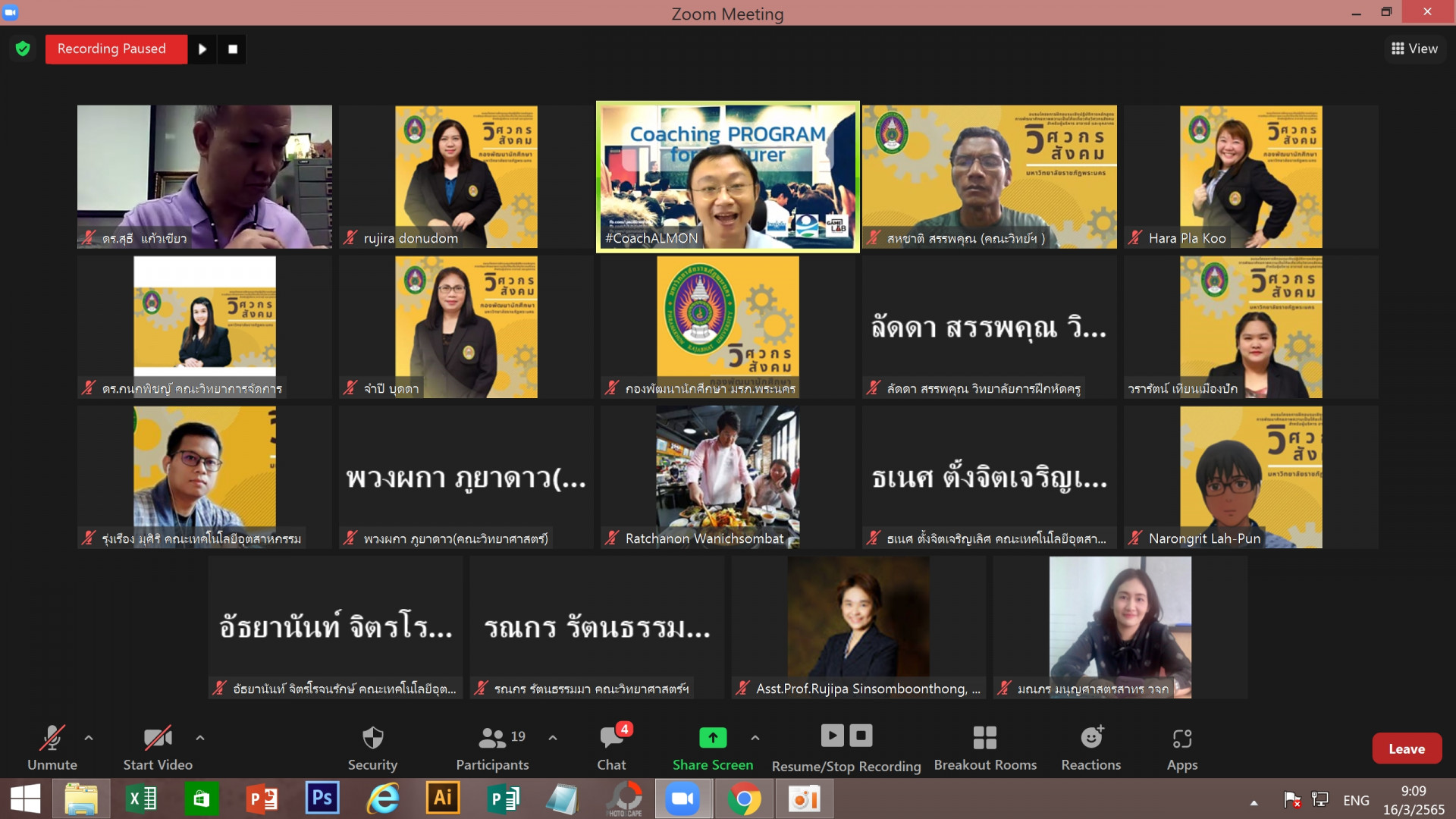The width and height of the screenshot is (1456, 819).
Task: Select the ลัดดา สรรพคุณ participant tile
Action: (x=990, y=327)
